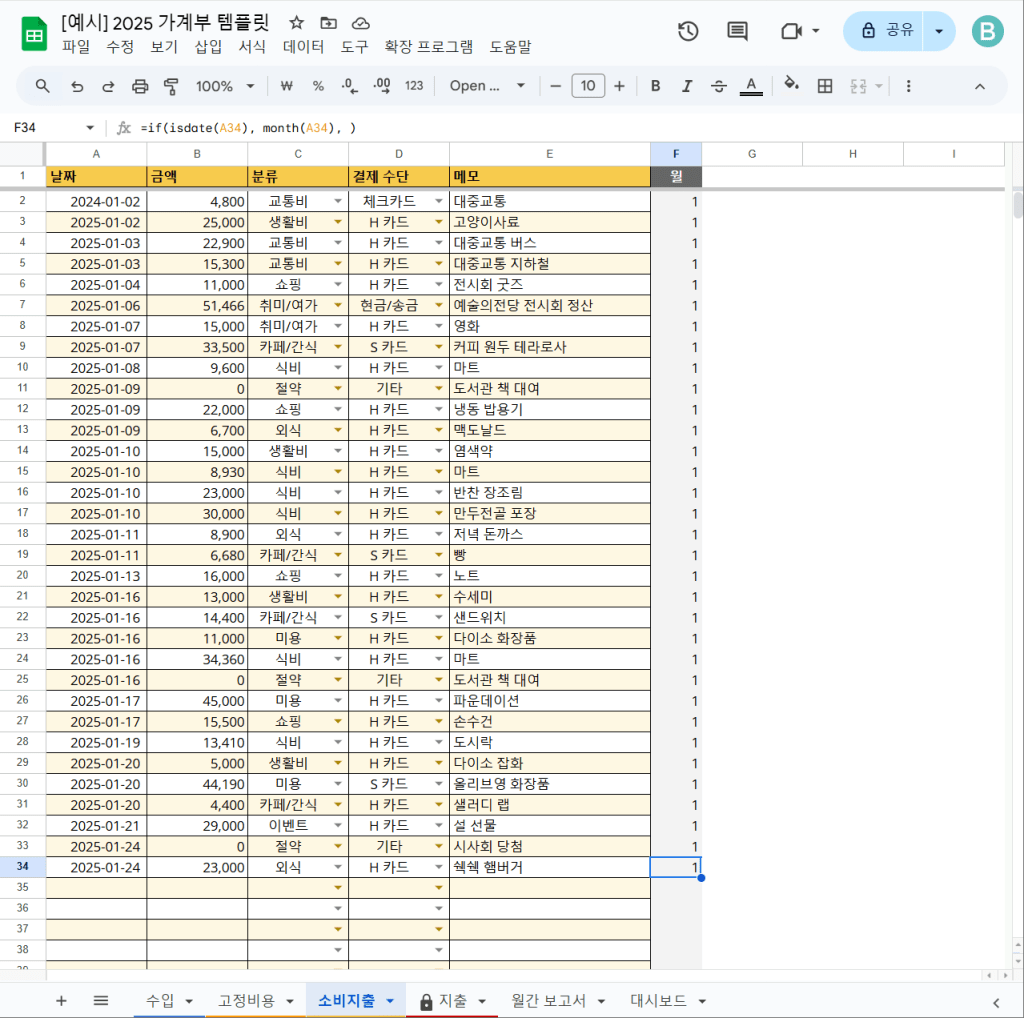Open the 데이터 menu
1024x1018 pixels.
[303, 46]
